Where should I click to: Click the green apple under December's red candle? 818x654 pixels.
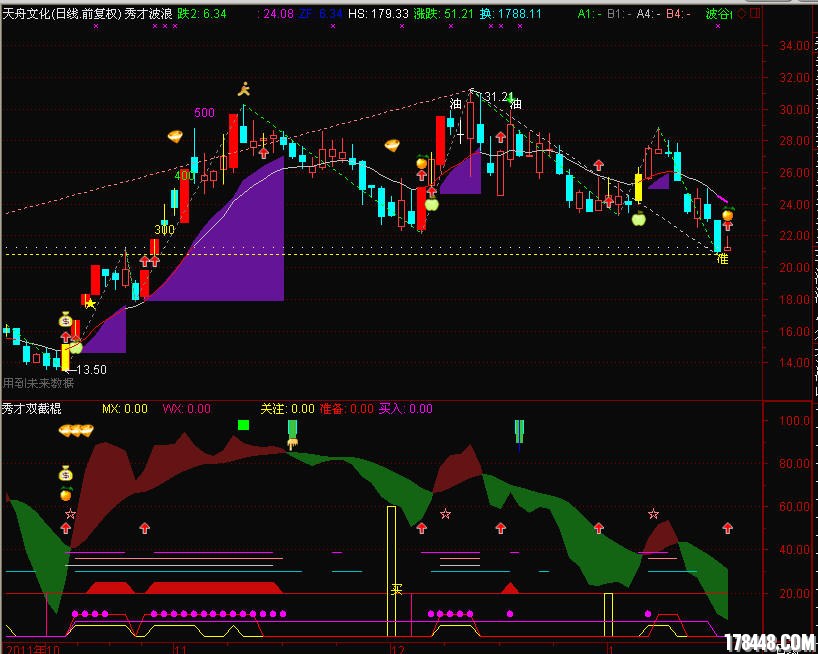pyautogui.click(x=431, y=204)
